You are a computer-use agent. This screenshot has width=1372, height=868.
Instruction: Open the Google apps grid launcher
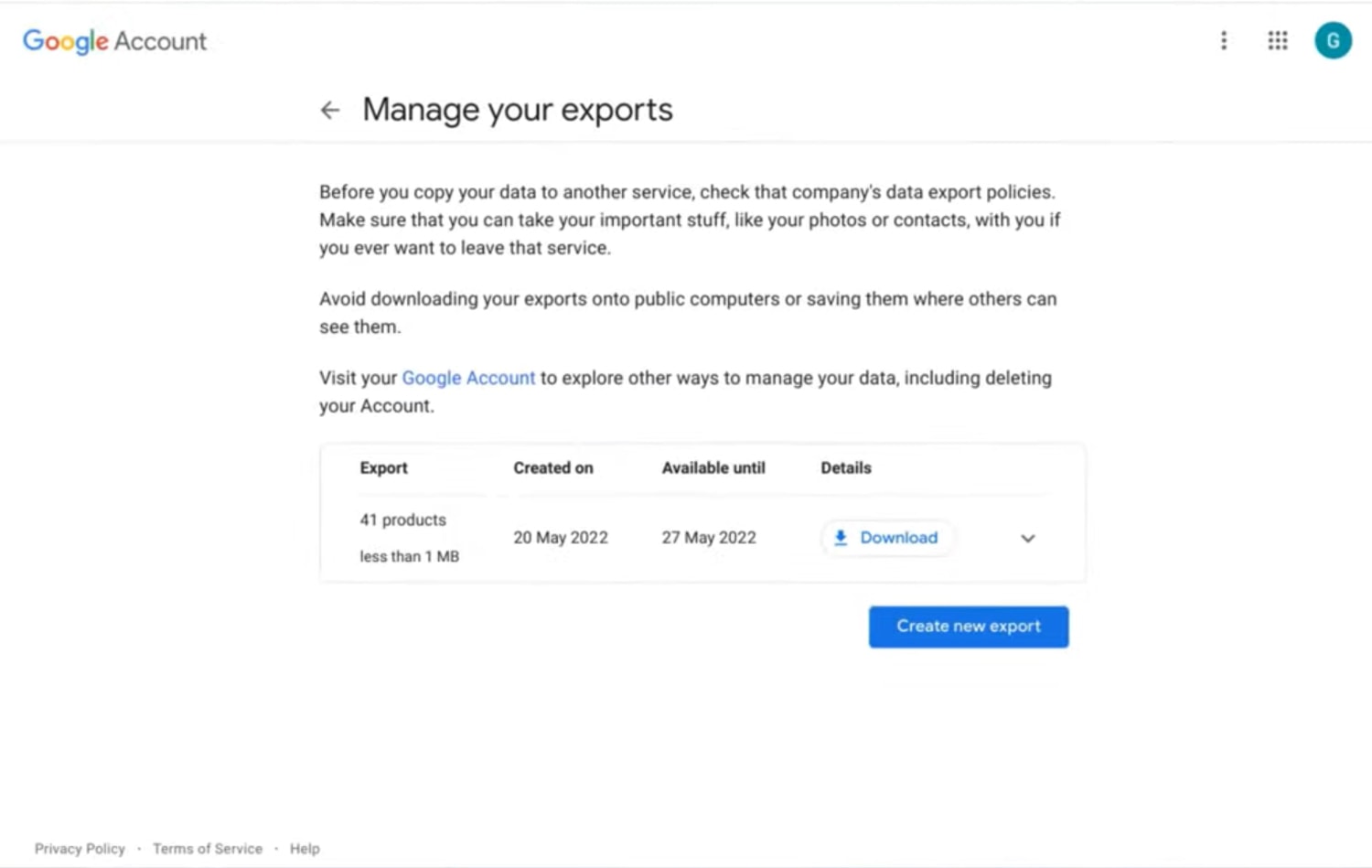point(1277,40)
